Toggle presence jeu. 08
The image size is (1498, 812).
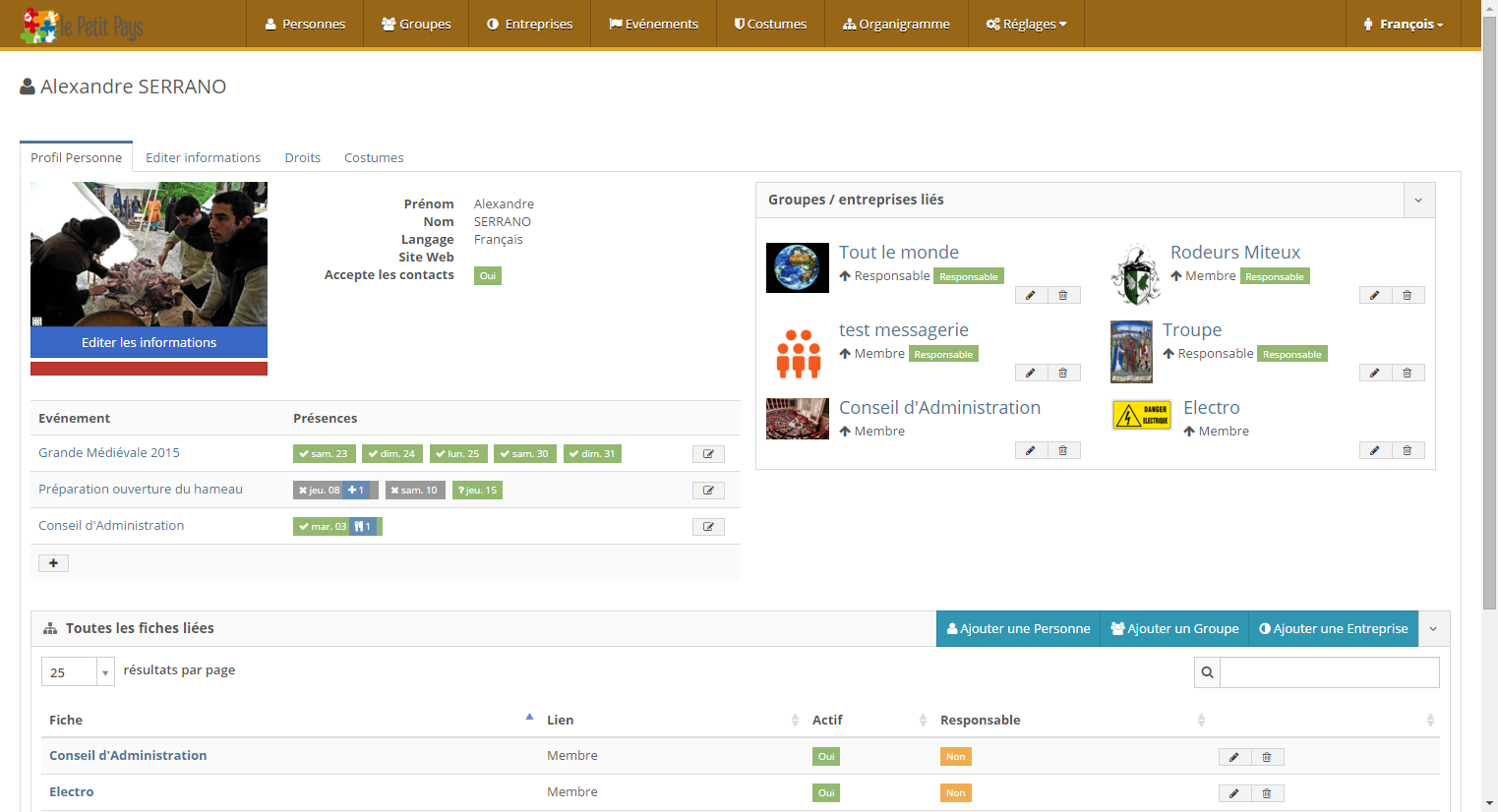tap(319, 491)
